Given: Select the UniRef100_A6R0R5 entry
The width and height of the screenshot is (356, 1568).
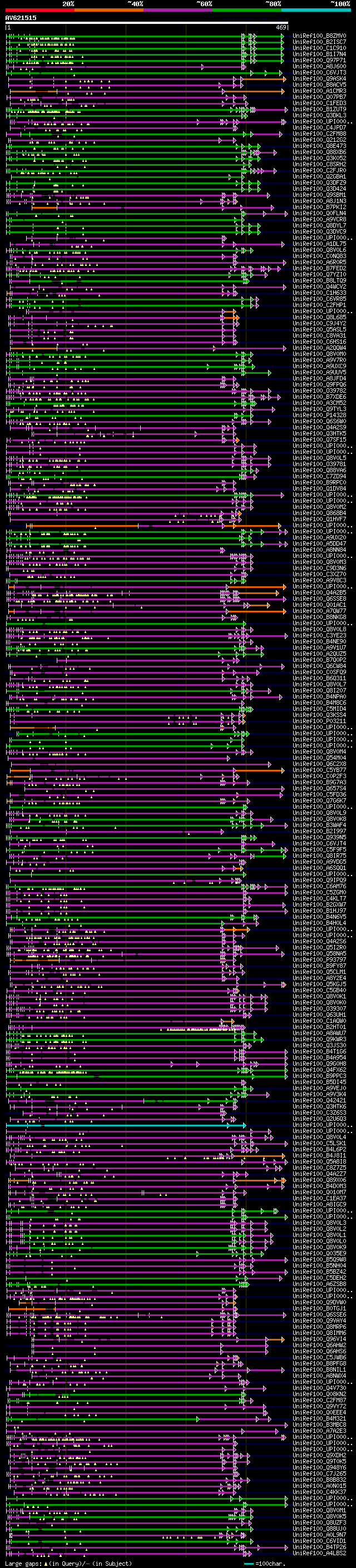Looking at the screenshot, I should point(319,263).
